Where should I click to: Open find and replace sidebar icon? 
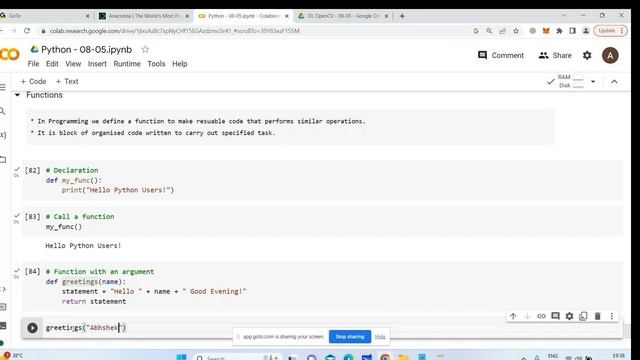2,111
